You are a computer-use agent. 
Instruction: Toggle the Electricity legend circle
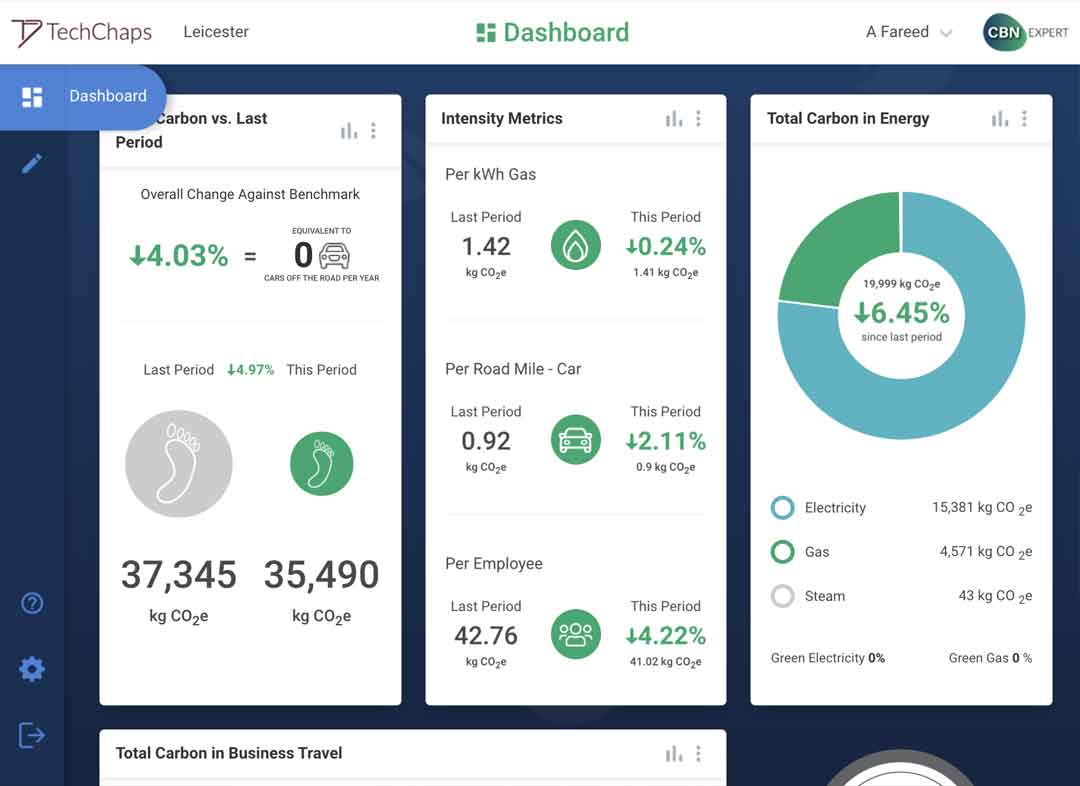(782, 508)
